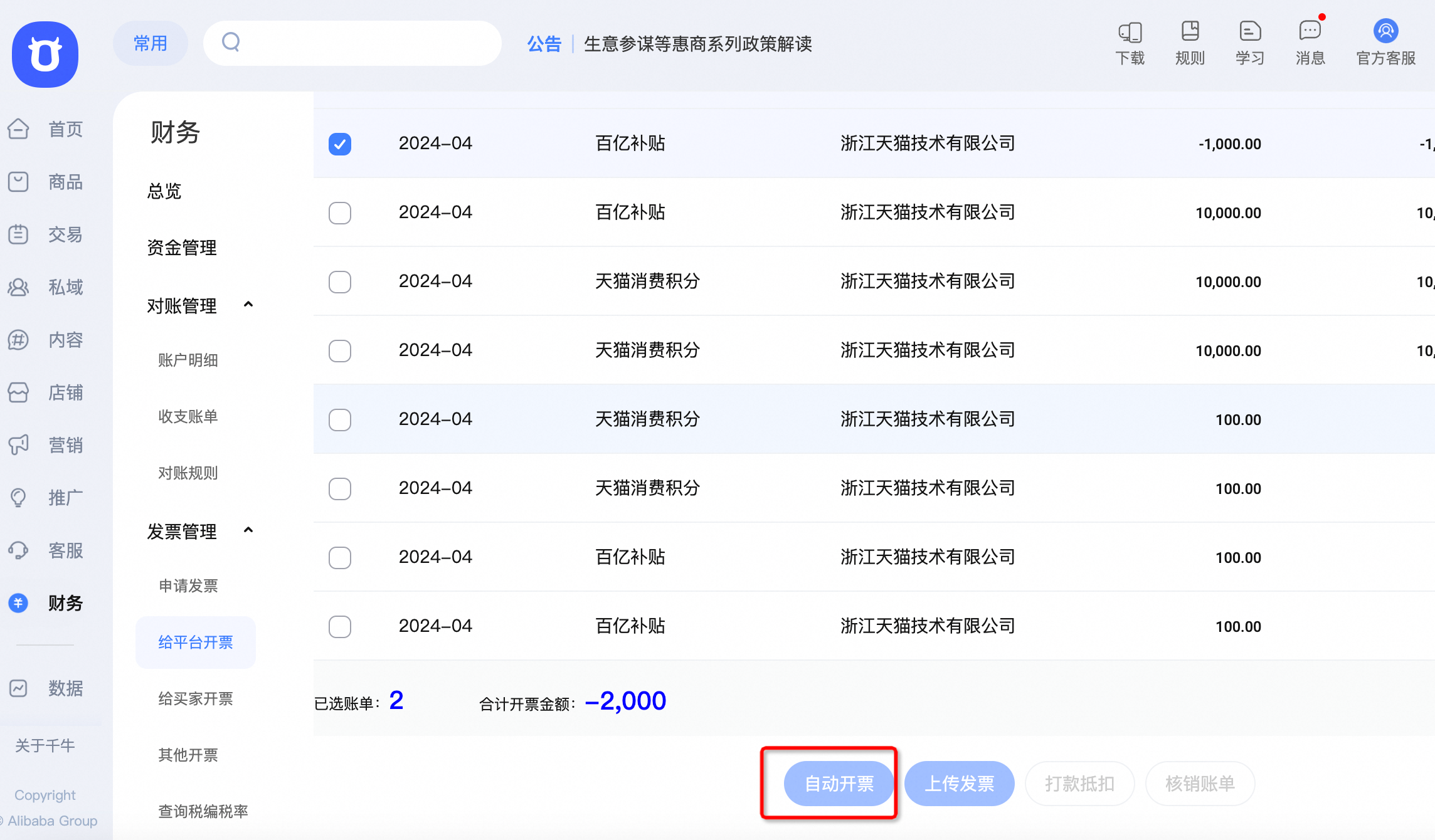Image resolution: width=1435 pixels, height=840 pixels.
Task: Click the 打款抵扣 button
Action: (x=1080, y=784)
